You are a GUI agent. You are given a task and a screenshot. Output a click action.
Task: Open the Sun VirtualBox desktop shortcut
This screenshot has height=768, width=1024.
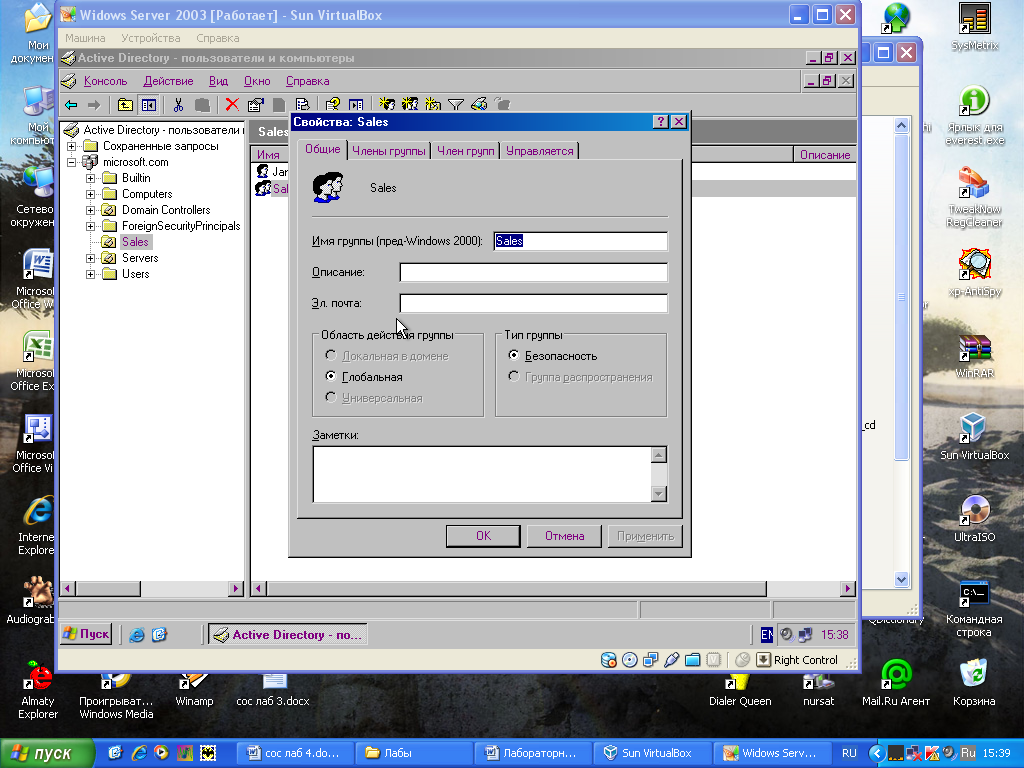click(974, 436)
